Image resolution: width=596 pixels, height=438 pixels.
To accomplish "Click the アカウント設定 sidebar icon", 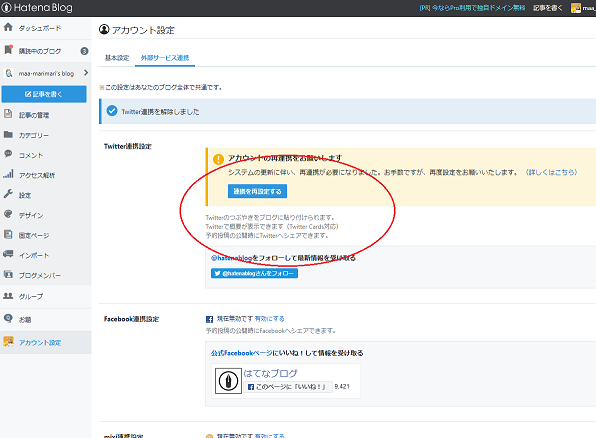I will pyautogui.click(x=8, y=341).
